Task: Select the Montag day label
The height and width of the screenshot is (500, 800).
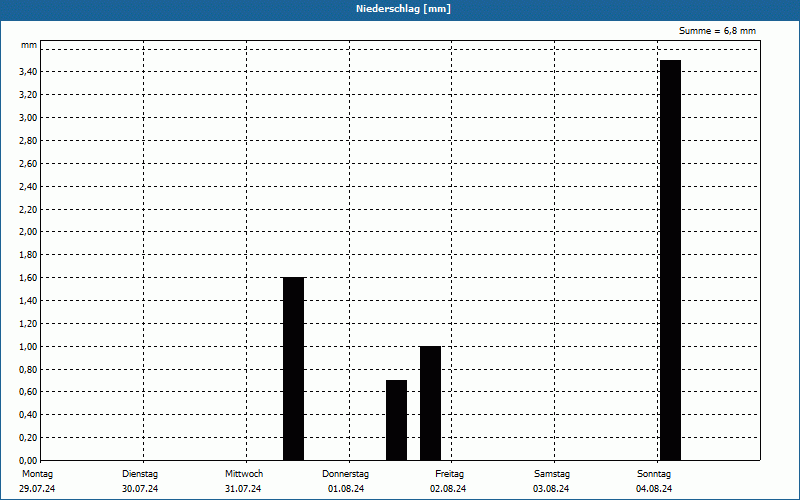Action: (x=37, y=474)
